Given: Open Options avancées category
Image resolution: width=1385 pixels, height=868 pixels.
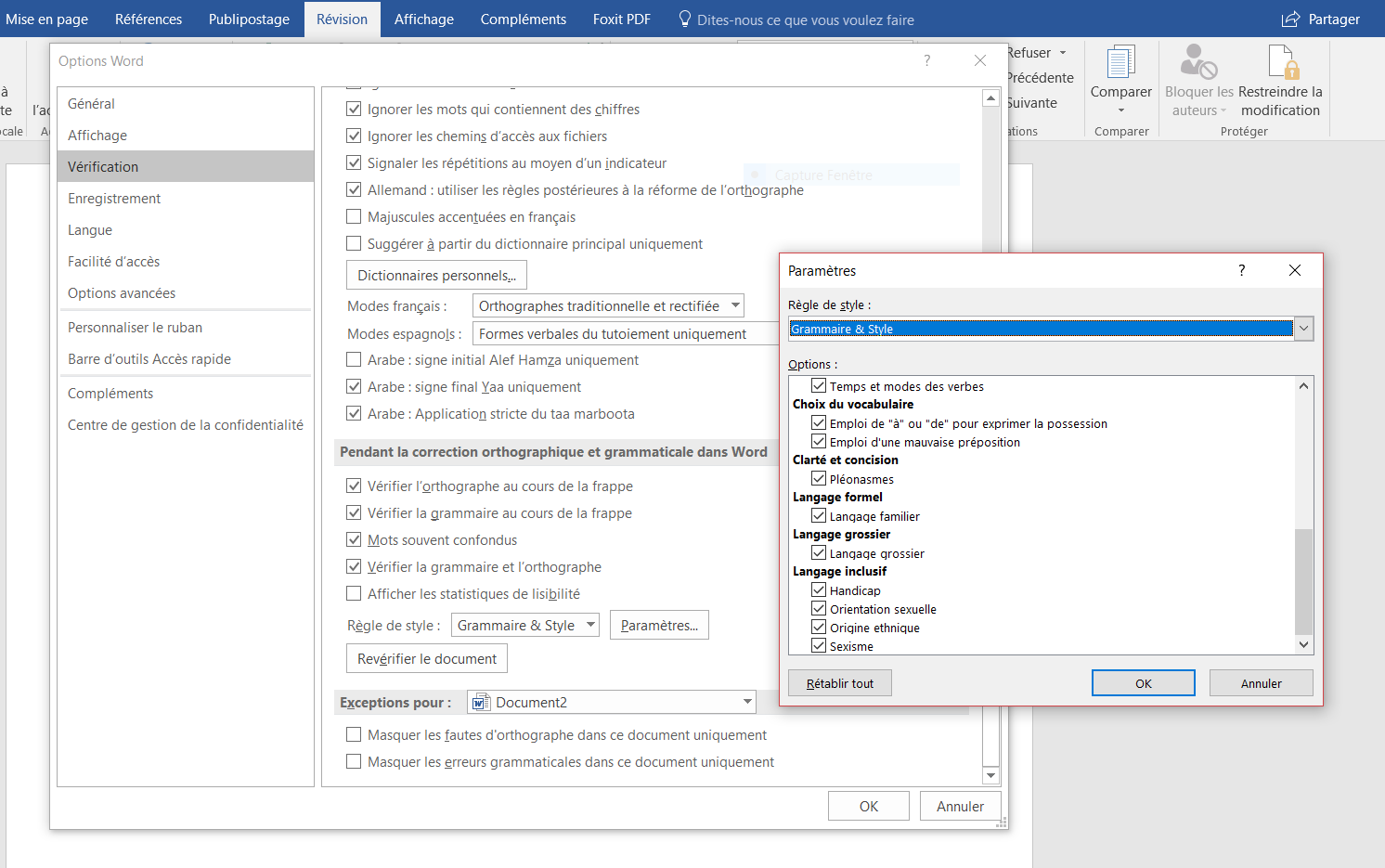Looking at the screenshot, I should tap(186, 293).
